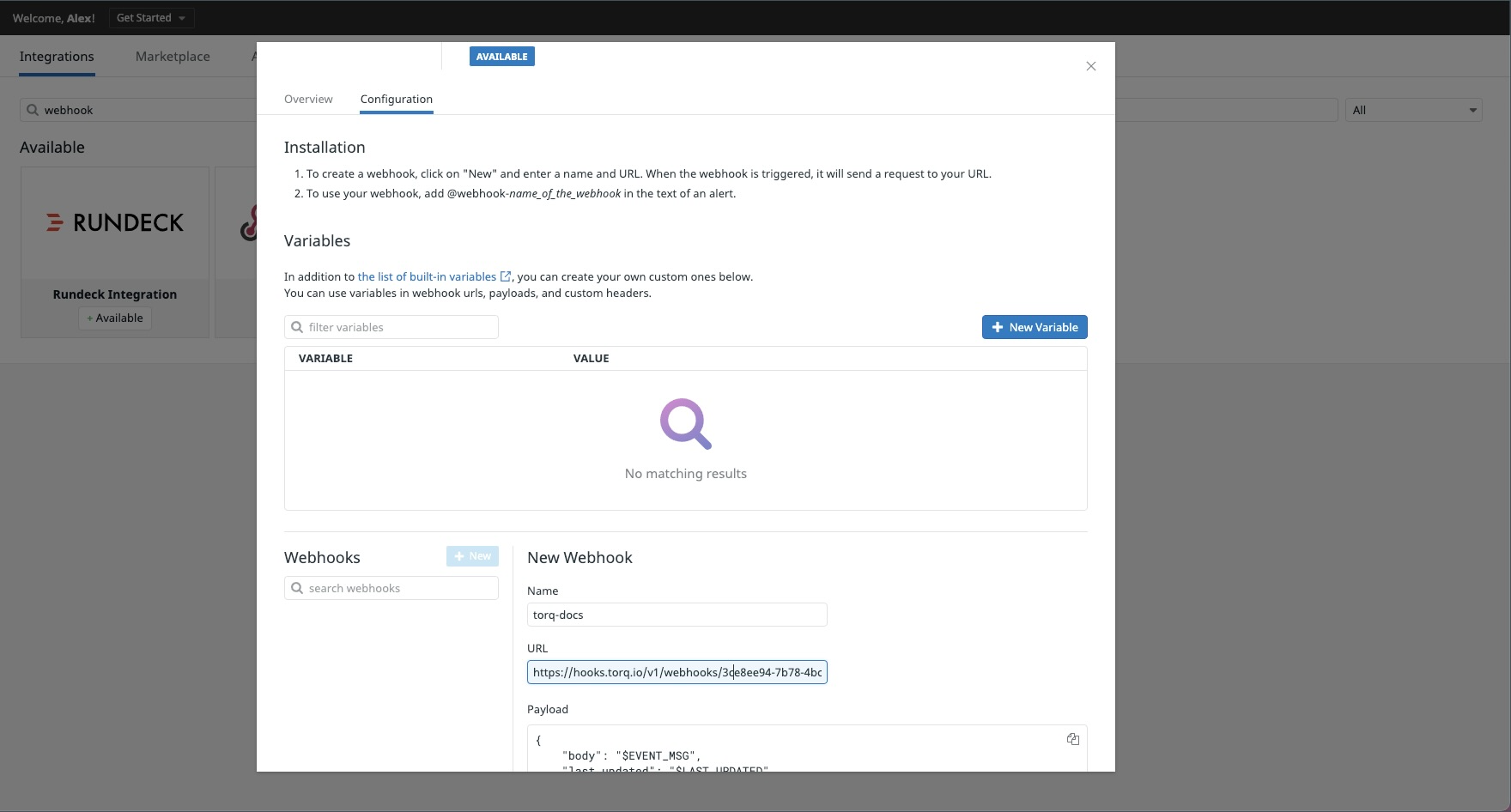Close the webhook integration dialog

tap(1091, 66)
